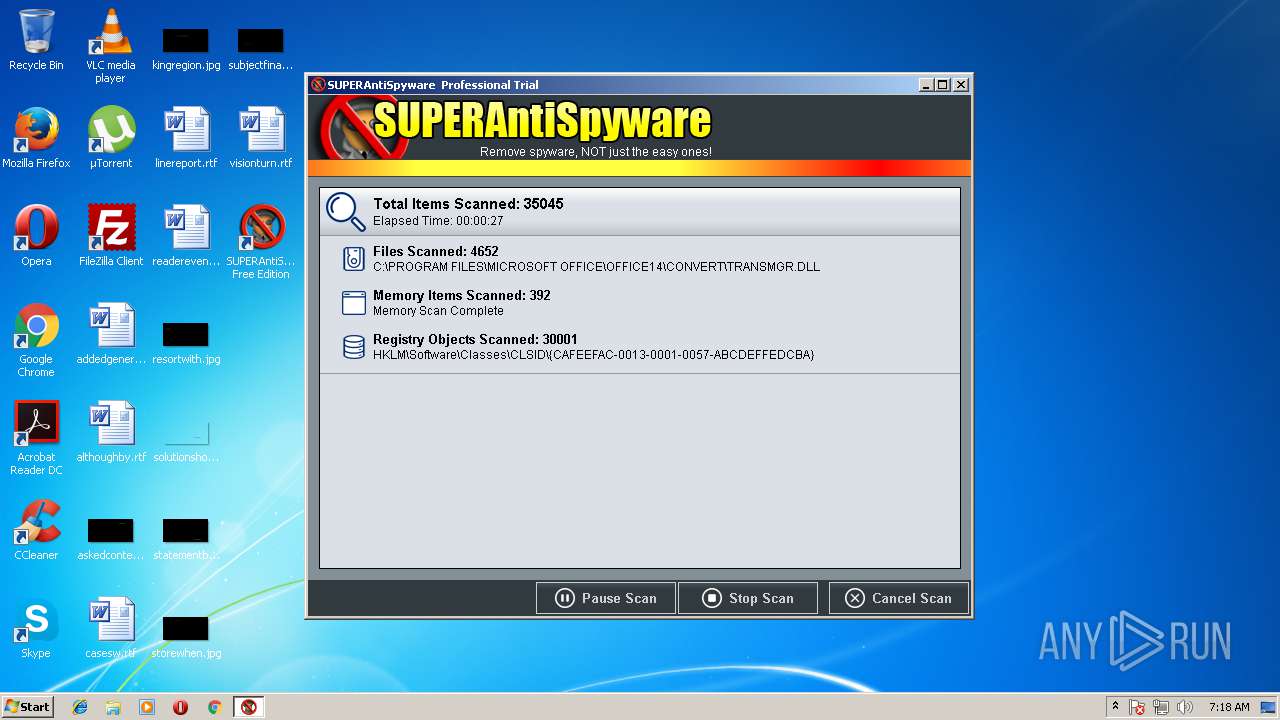
Task: Open Internet Explorer from taskbar
Action: click(x=80, y=707)
